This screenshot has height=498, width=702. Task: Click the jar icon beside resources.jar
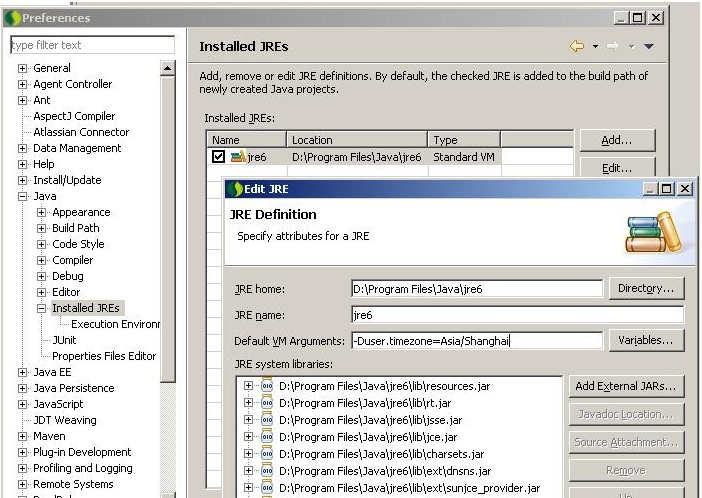[266, 385]
